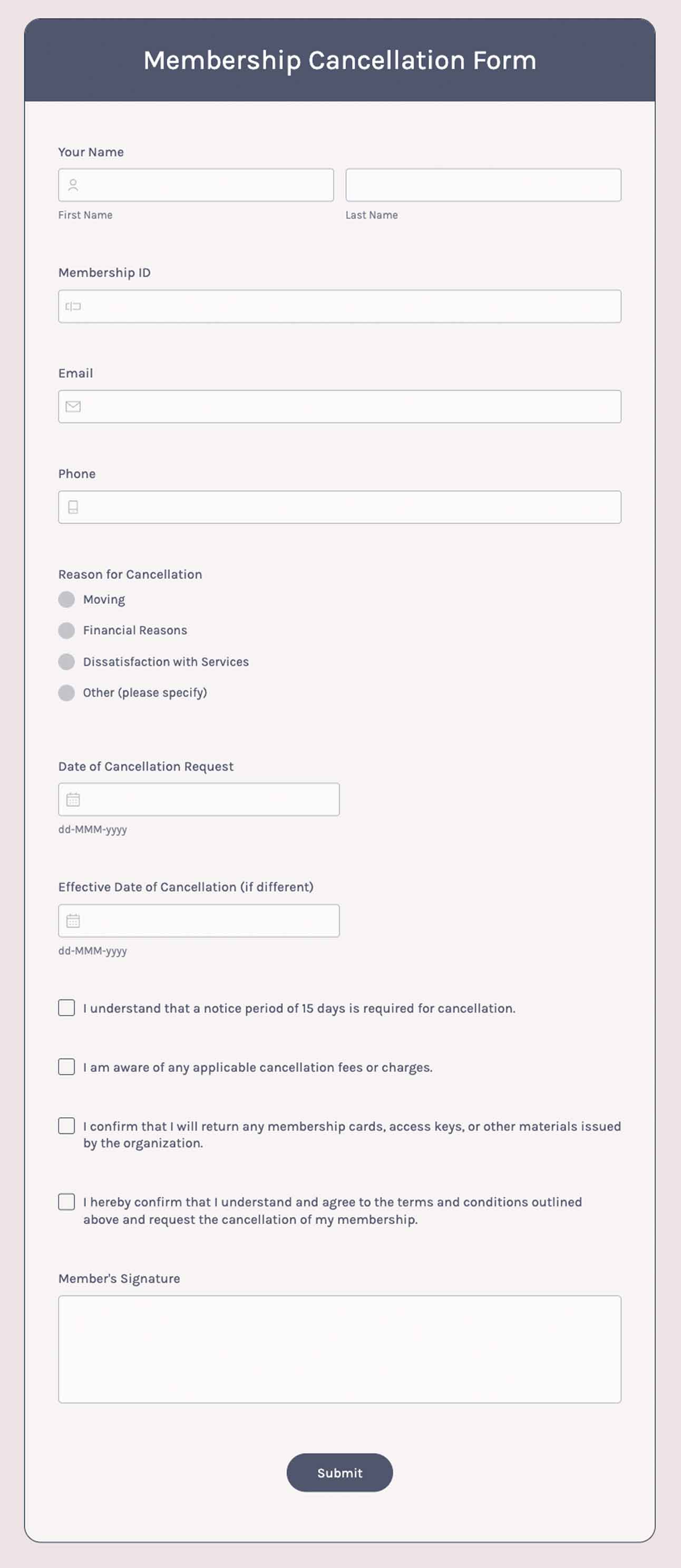The image size is (681, 1568).
Task: Select Moving as cancellation reason
Action: coord(65,599)
